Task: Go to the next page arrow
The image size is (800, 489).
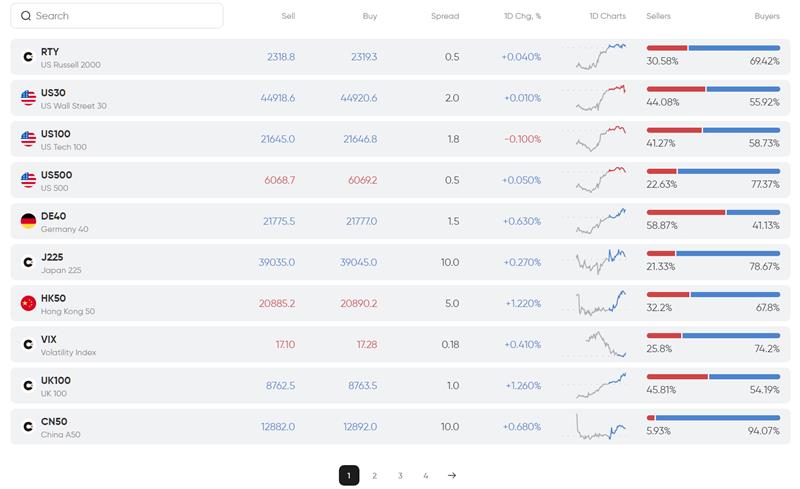Action: [x=452, y=476]
